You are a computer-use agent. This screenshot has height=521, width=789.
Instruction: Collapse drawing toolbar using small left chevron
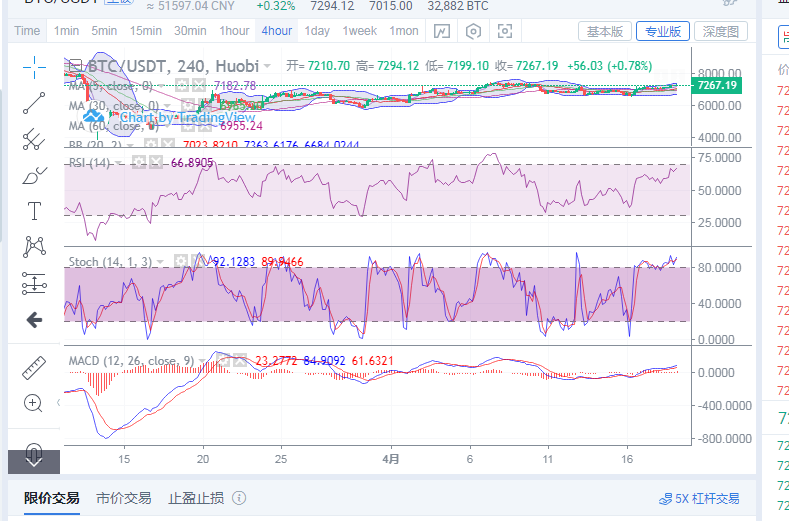click(58, 402)
